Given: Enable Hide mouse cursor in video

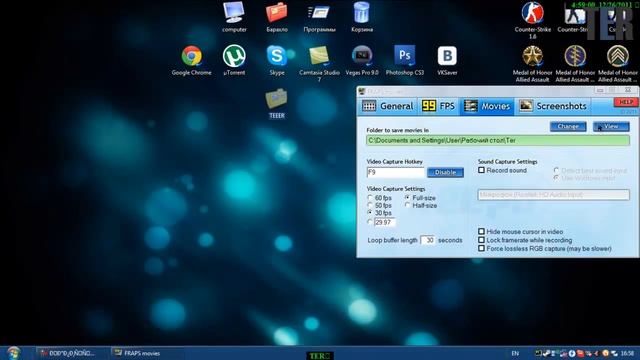Looking at the screenshot, I should pyautogui.click(x=482, y=231).
